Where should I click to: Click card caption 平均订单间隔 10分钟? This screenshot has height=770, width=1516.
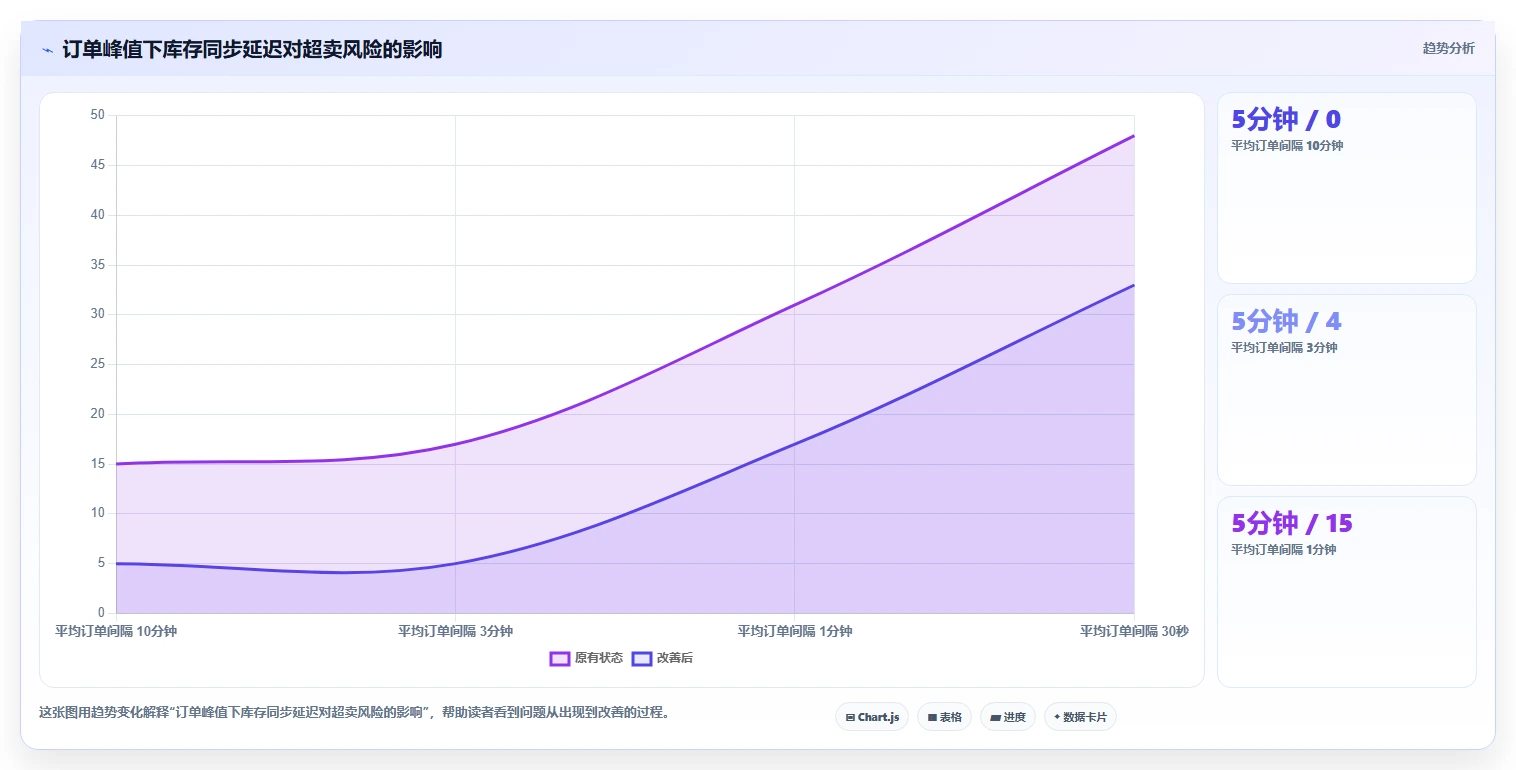coord(1287,146)
